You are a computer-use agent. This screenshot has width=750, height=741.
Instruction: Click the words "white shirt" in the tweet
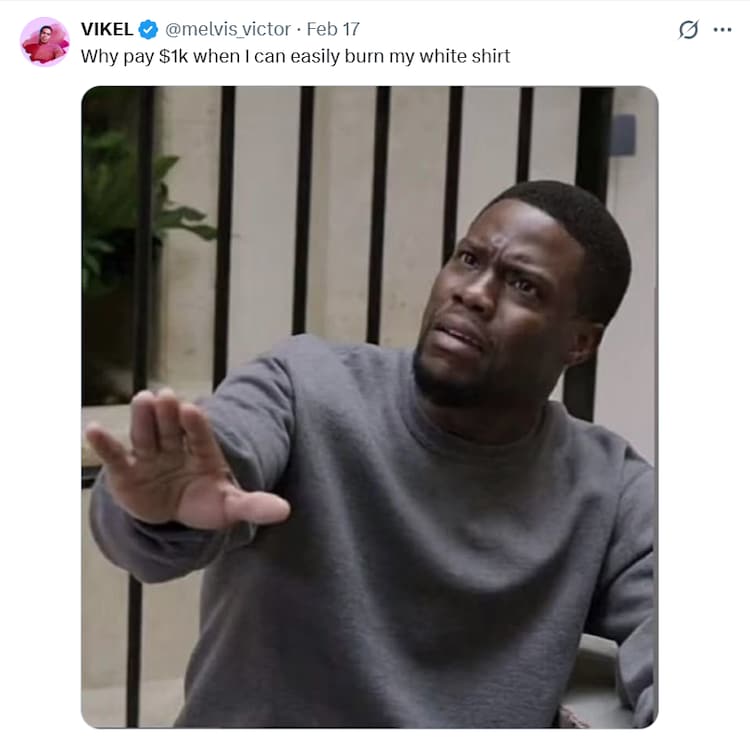click(x=464, y=56)
